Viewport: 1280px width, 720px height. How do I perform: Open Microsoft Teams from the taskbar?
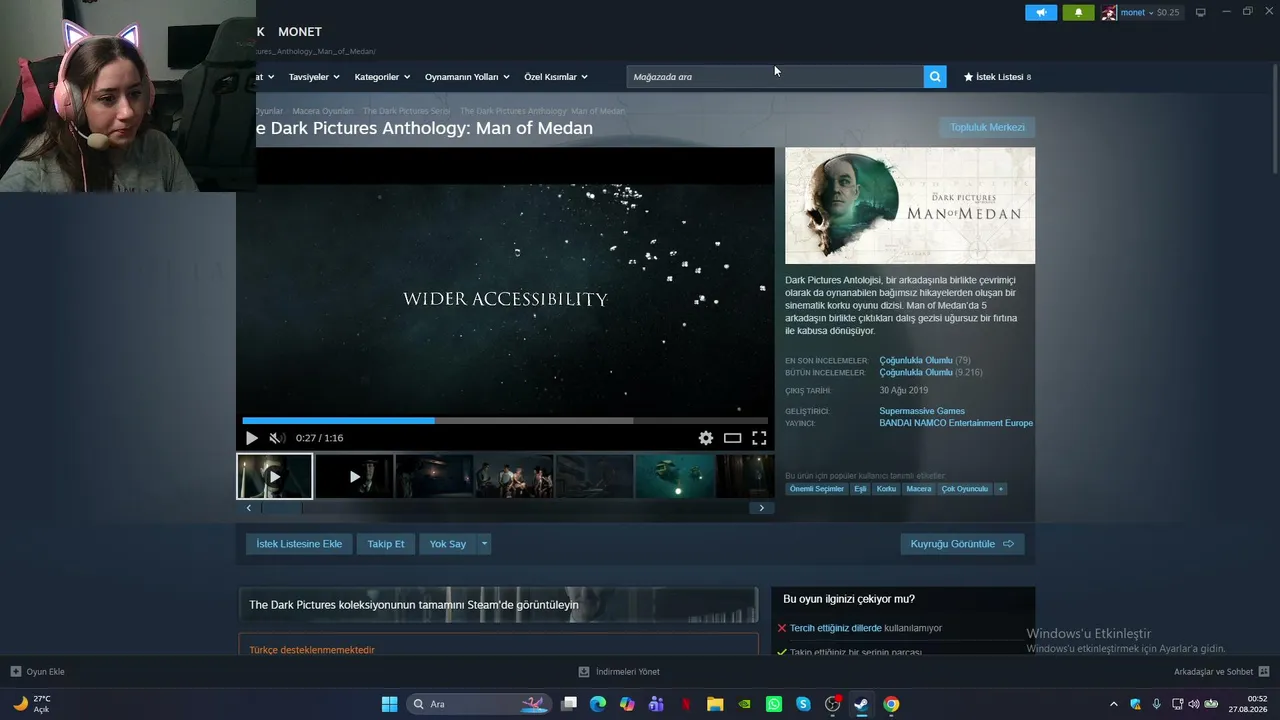(656, 704)
